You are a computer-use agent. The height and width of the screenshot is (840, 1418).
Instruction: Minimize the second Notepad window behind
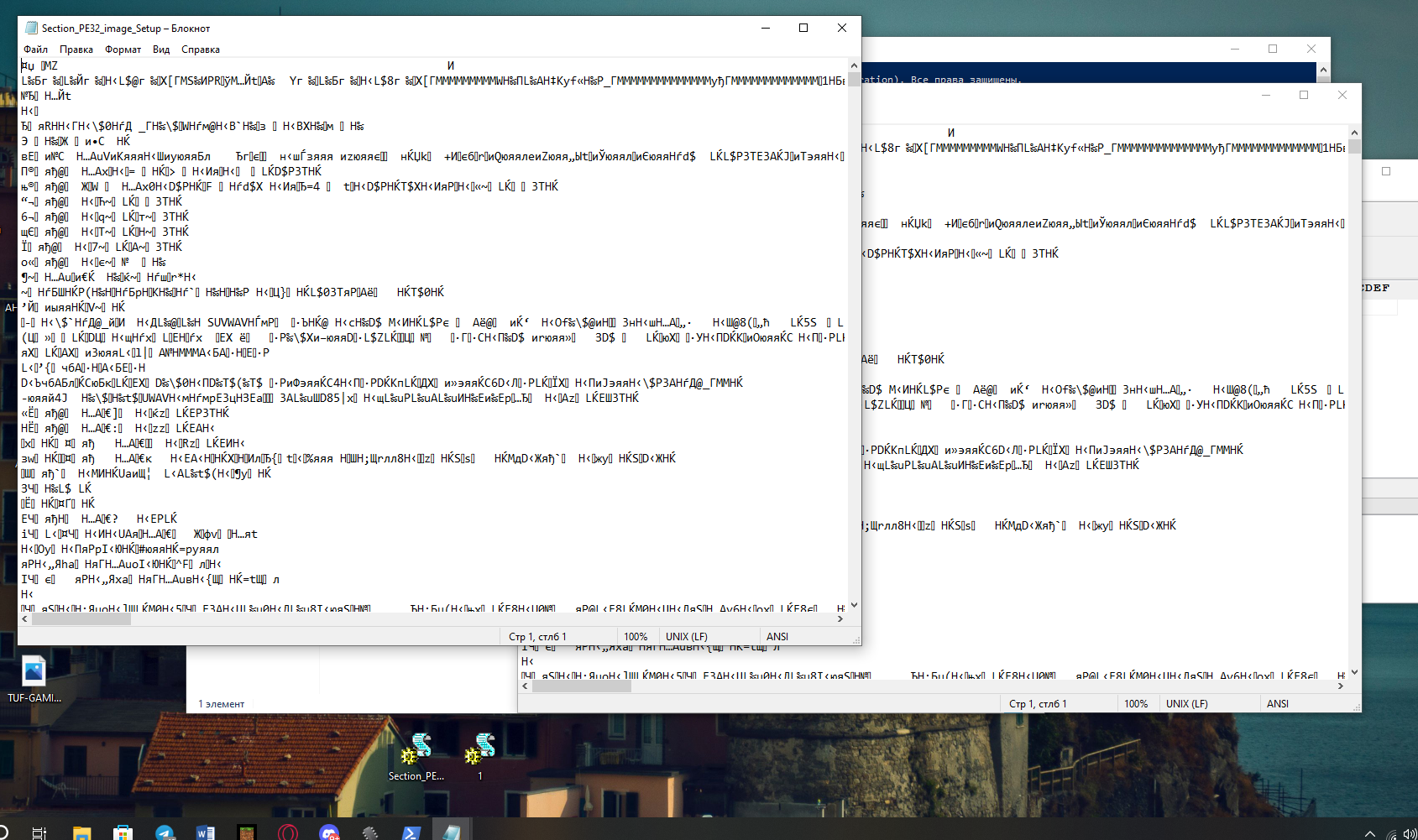[x=1265, y=95]
